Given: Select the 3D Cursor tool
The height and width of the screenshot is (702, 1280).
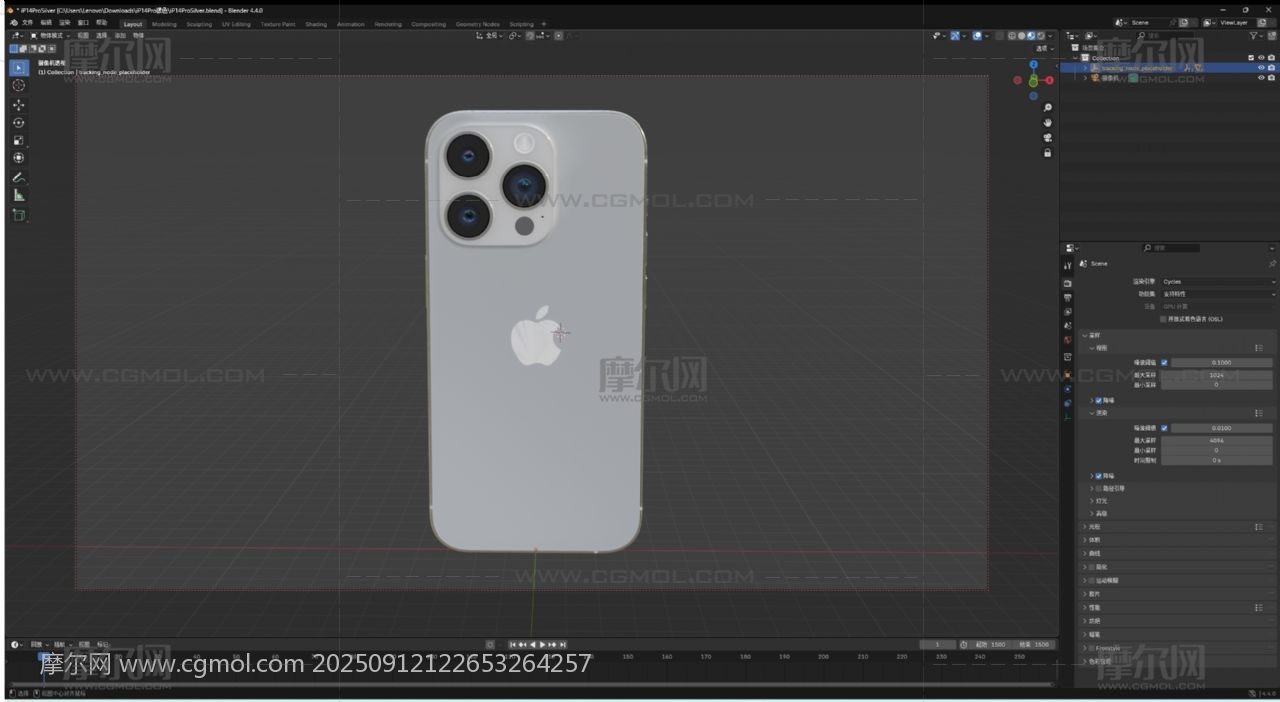Looking at the screenshot, I should [x=18, y=86].
